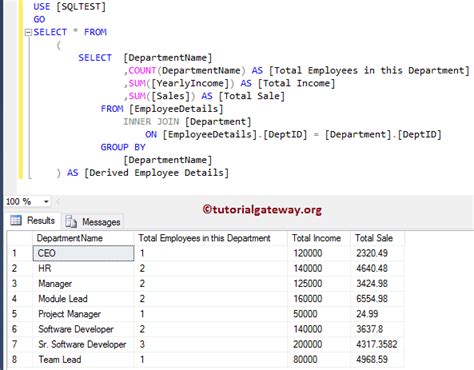Switch to the Messages tab

click(92, 221)
